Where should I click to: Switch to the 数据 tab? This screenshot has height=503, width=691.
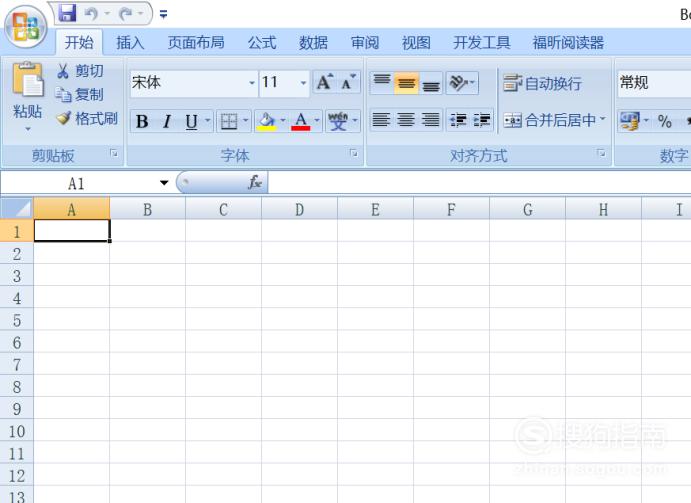coord(313,43)
